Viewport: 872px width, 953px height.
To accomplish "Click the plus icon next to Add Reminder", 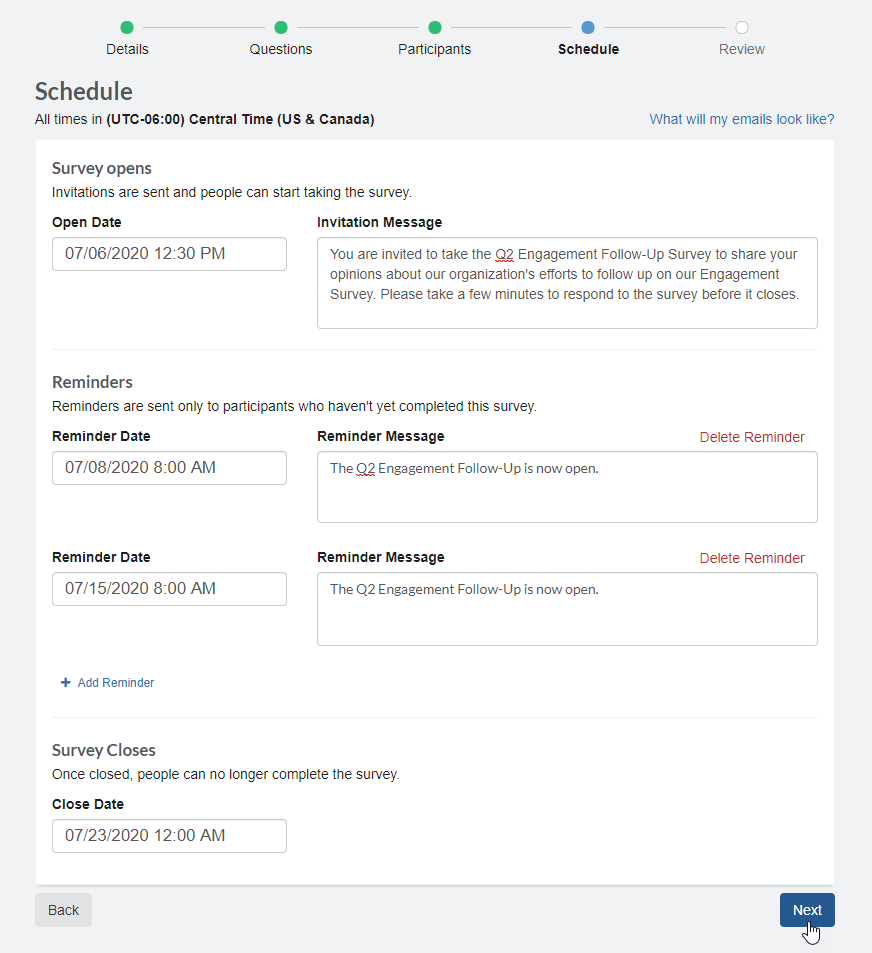I will tap(65, 682).
